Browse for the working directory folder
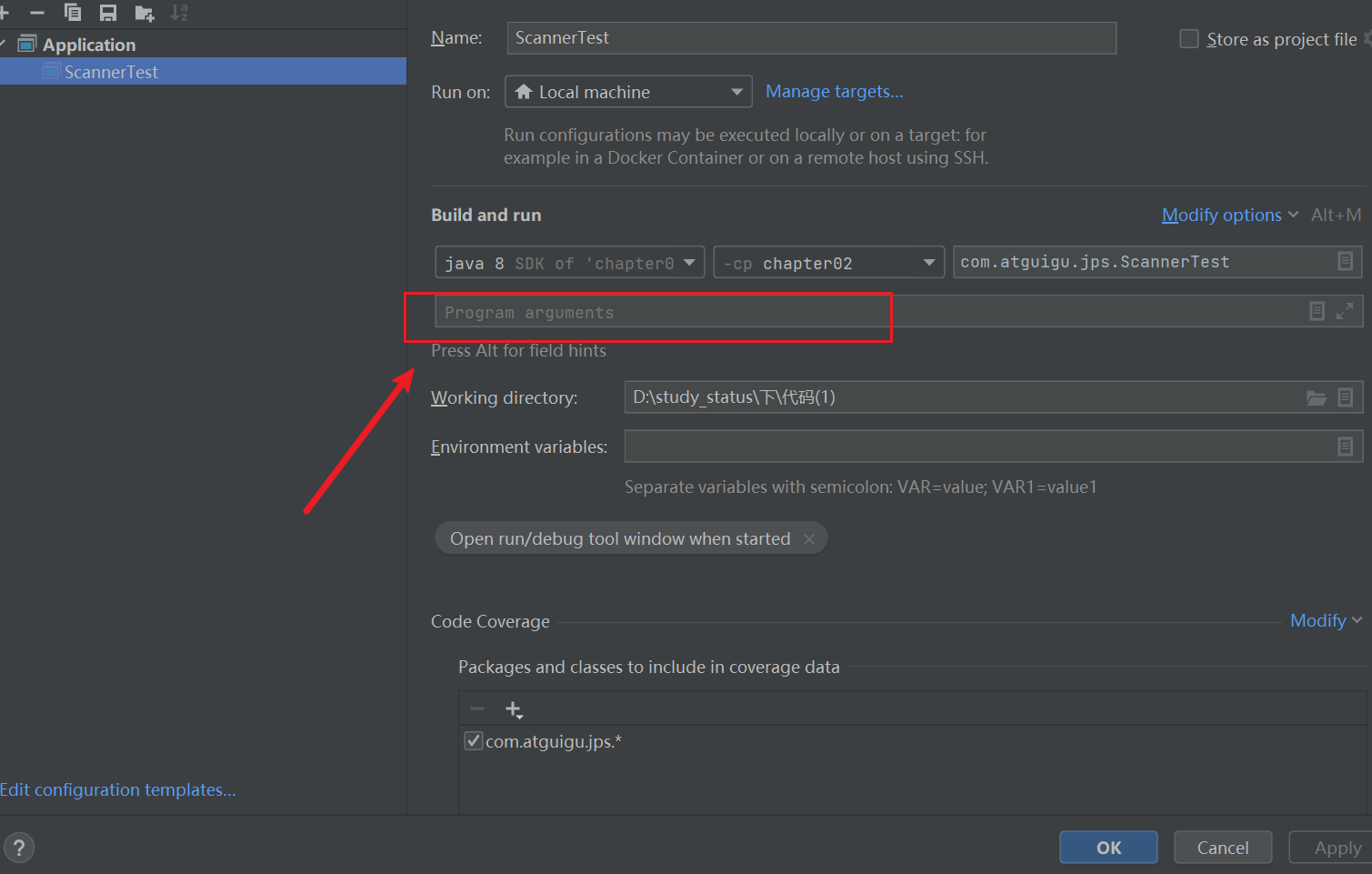The height and width of the screenshot is (874, 1372). click(x=1316, y=397)
